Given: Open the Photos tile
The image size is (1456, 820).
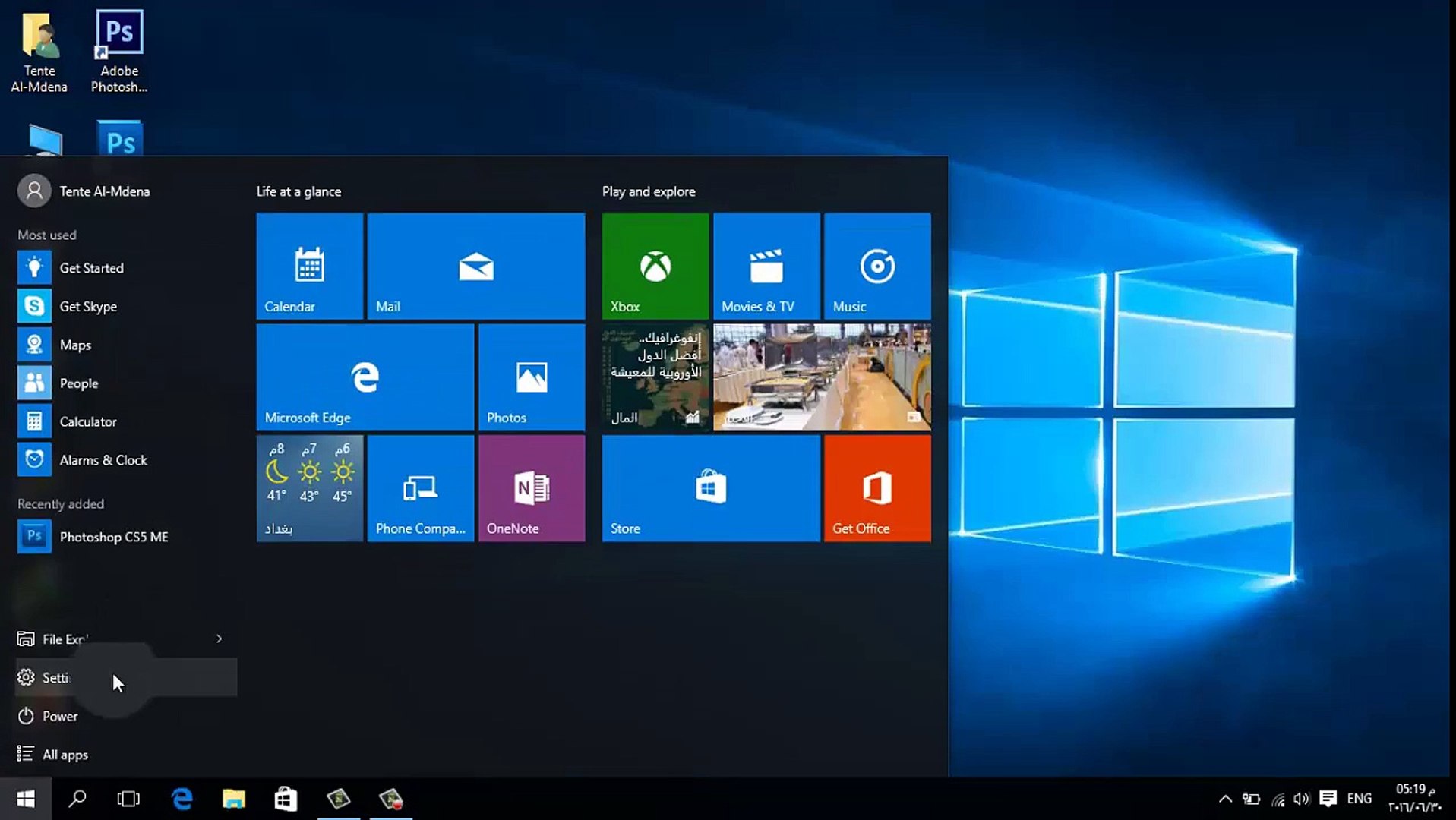Looking at the screenshot, I should click(x=531, y=377).
